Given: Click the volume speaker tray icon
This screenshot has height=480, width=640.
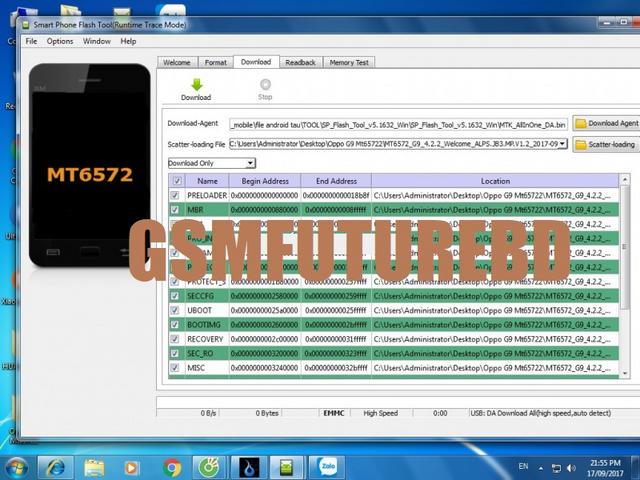Looking at the screenshot, I should coord(571,468).
